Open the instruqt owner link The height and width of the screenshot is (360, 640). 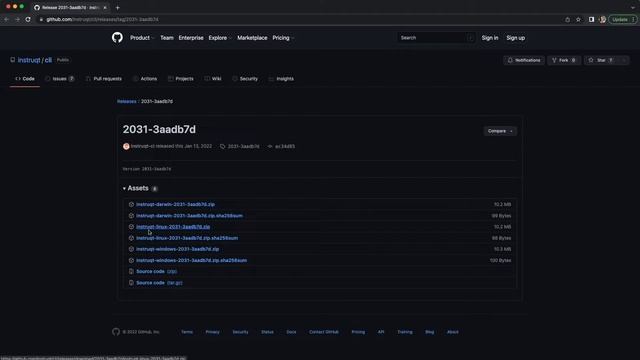point(29,60)
